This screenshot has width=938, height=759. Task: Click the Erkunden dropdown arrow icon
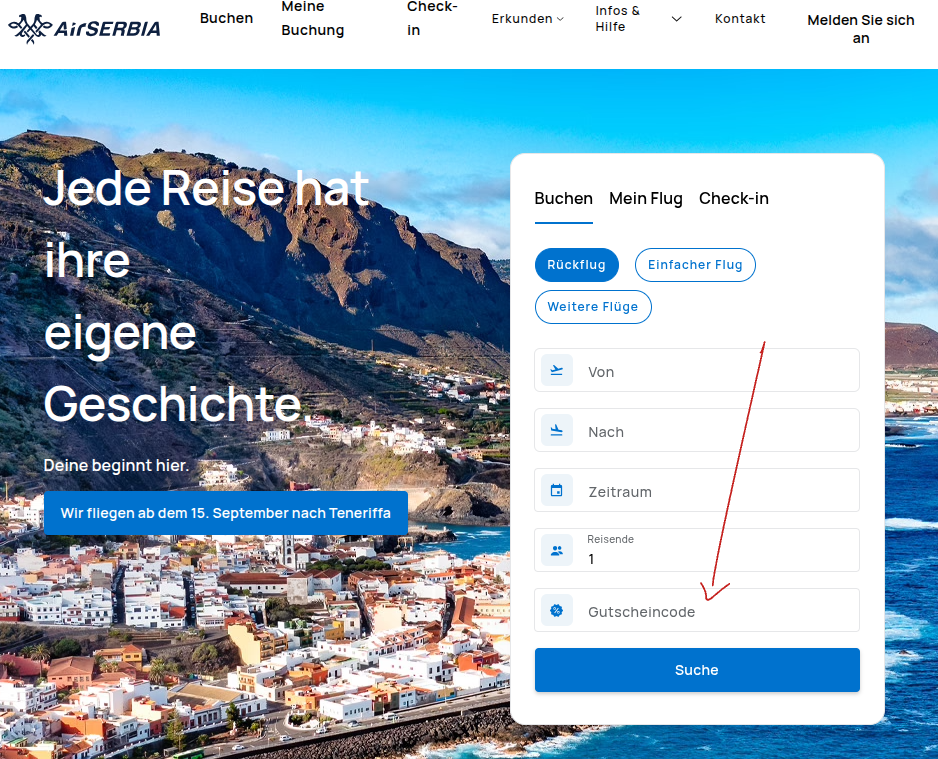[558, 17]
